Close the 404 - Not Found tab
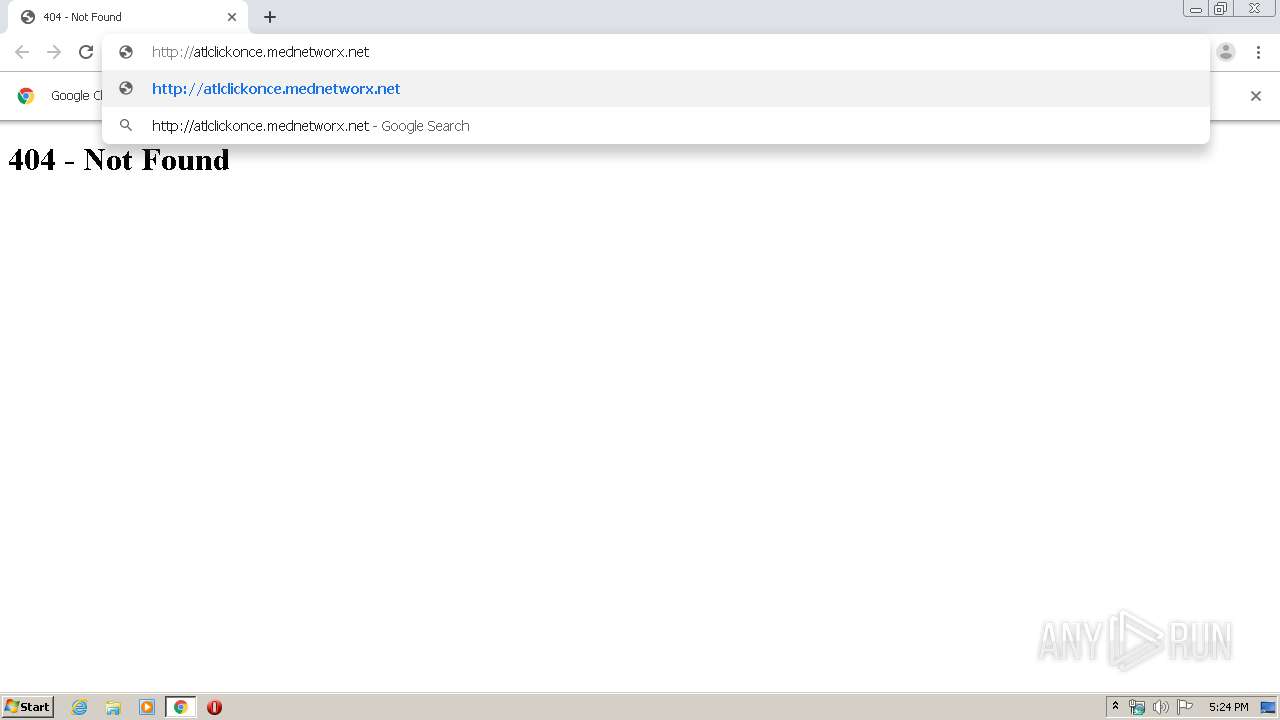This screenshot has width=1280, height=720. click(x=232, y=17)
